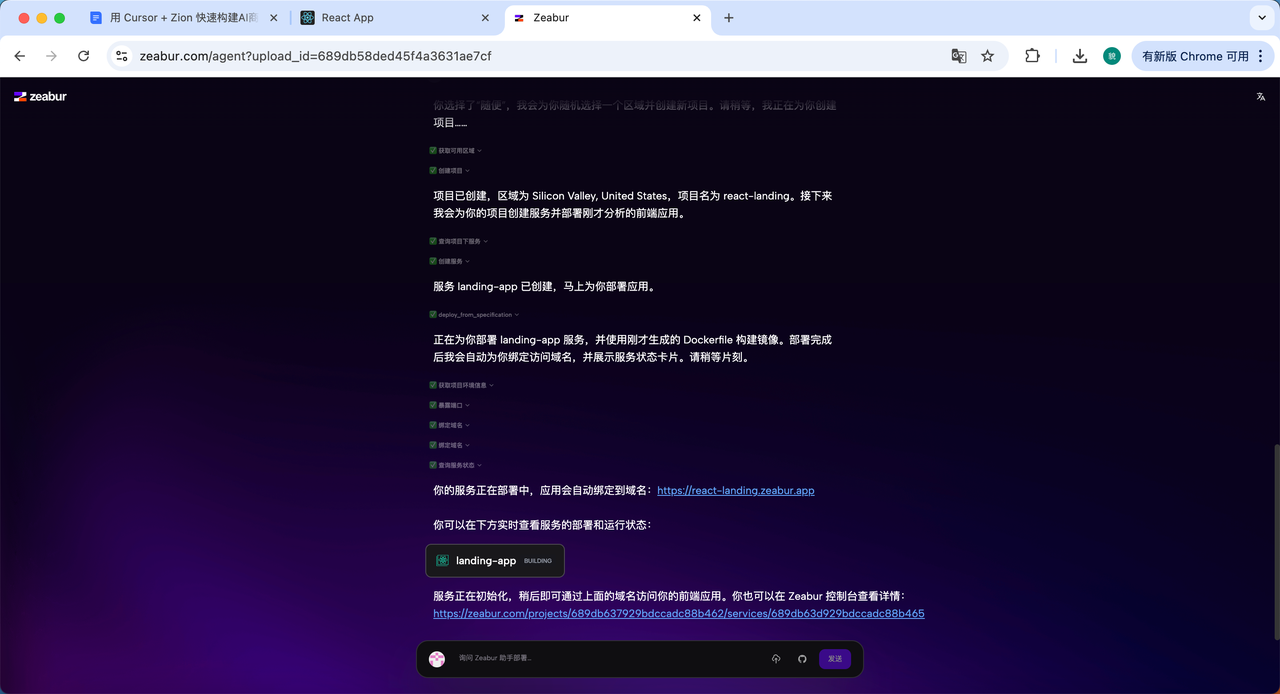Click the pink user avatar in the chat box
This screenshot has width=1280, height=694.
437,659
